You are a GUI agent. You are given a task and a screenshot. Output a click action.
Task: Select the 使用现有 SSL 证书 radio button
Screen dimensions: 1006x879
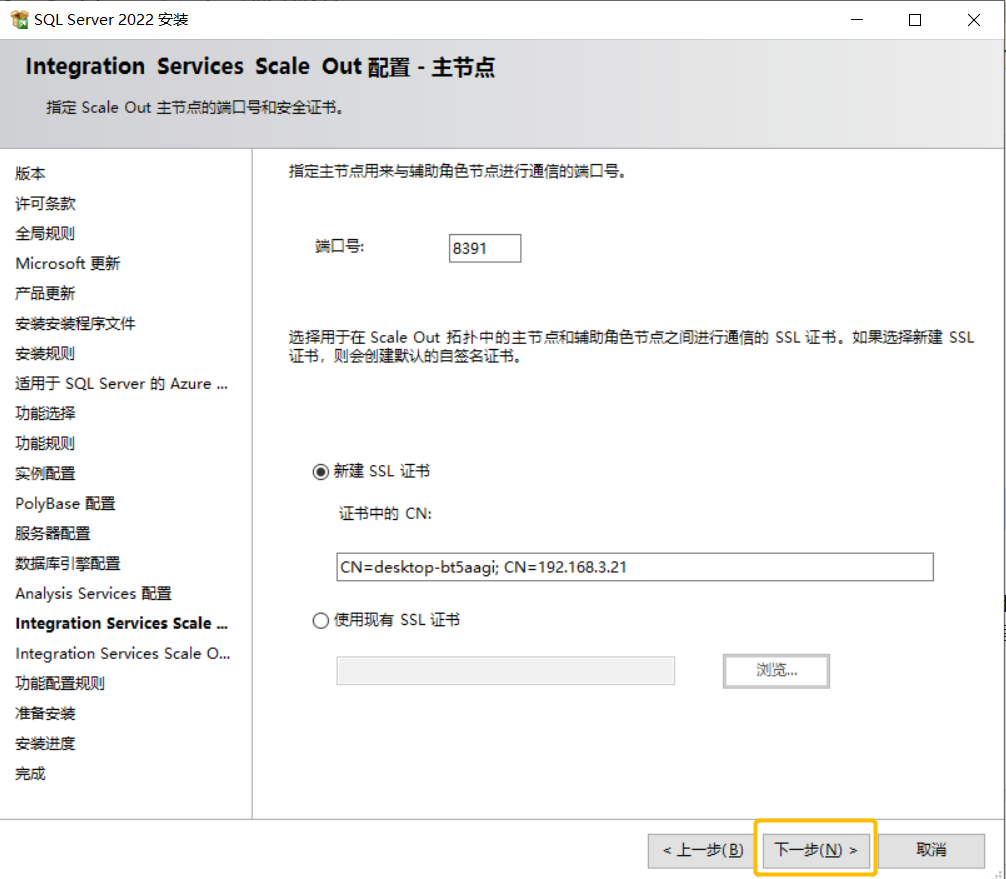[320, 620]
